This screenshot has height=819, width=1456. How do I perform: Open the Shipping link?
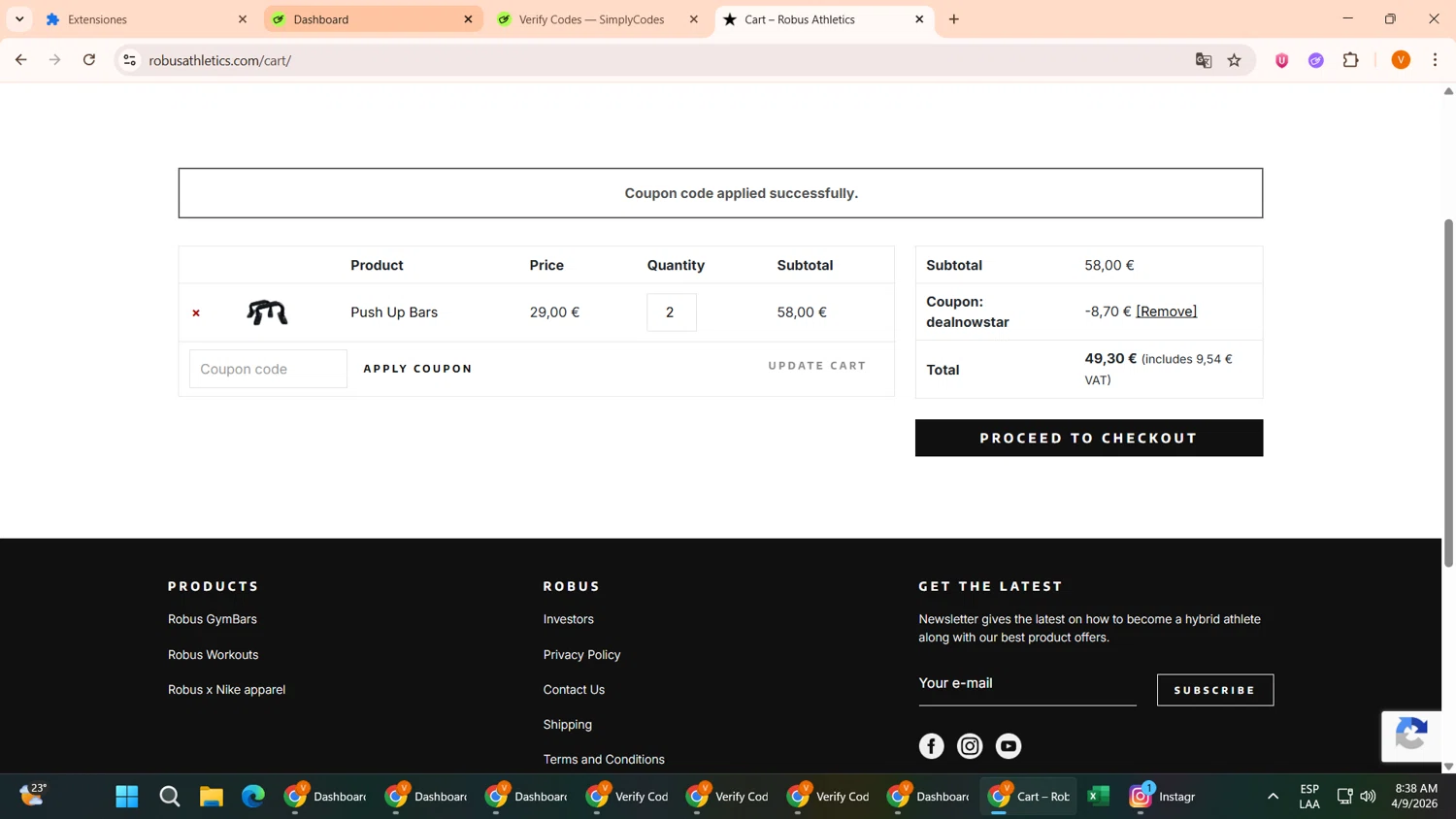click(x=568, y=725)
